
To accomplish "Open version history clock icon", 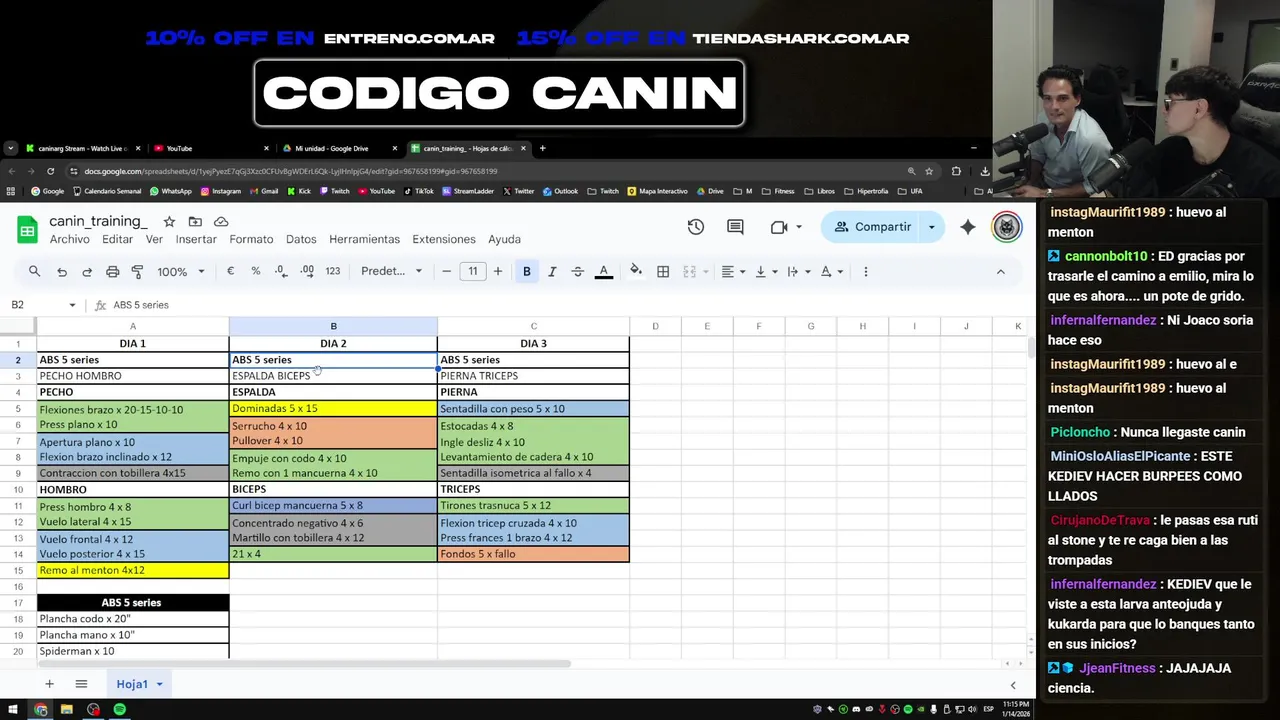I will click(x=695, y=227).
